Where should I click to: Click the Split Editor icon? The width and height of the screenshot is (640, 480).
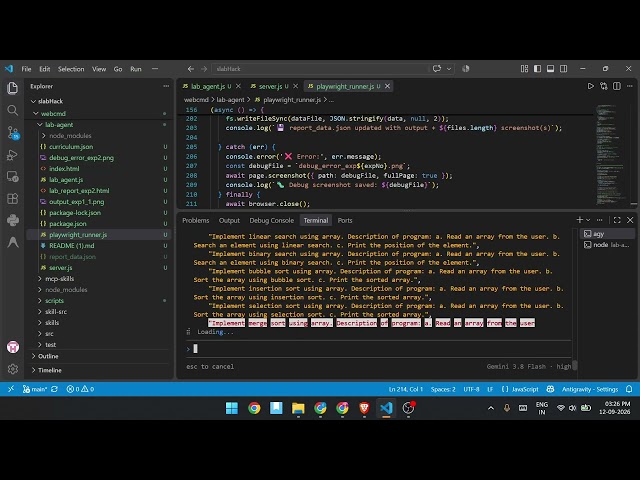point(617,86)
